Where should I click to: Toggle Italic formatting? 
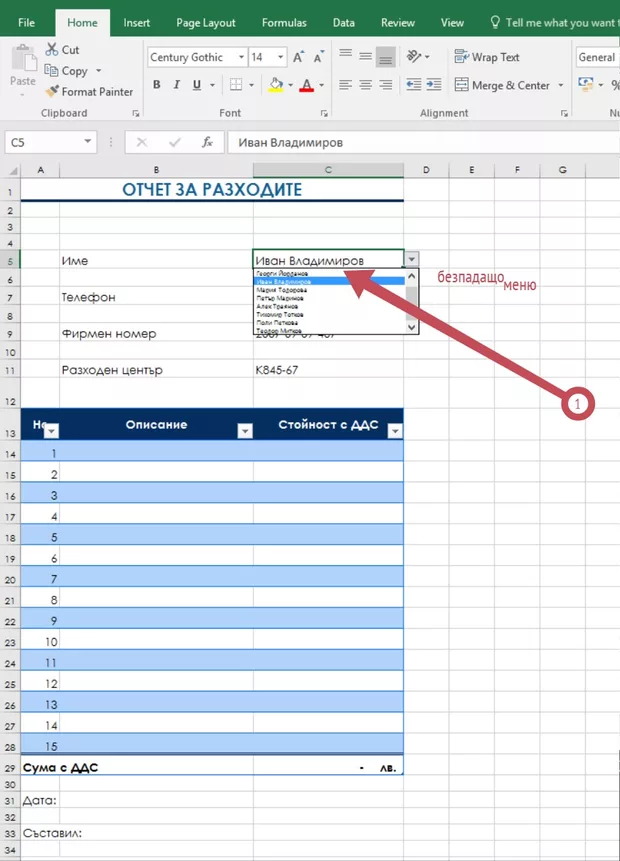pos(177,85)
